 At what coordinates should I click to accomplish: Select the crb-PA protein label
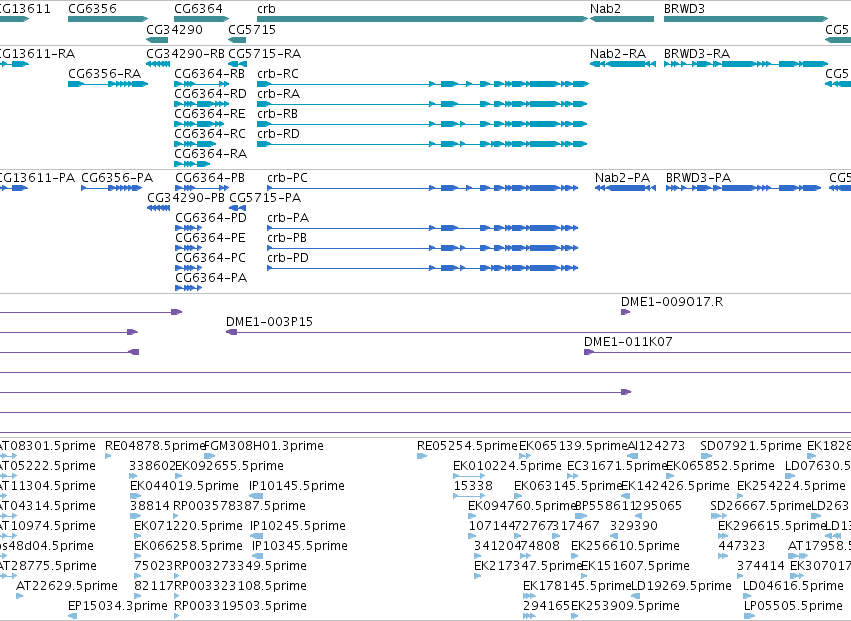coord(288,218)
